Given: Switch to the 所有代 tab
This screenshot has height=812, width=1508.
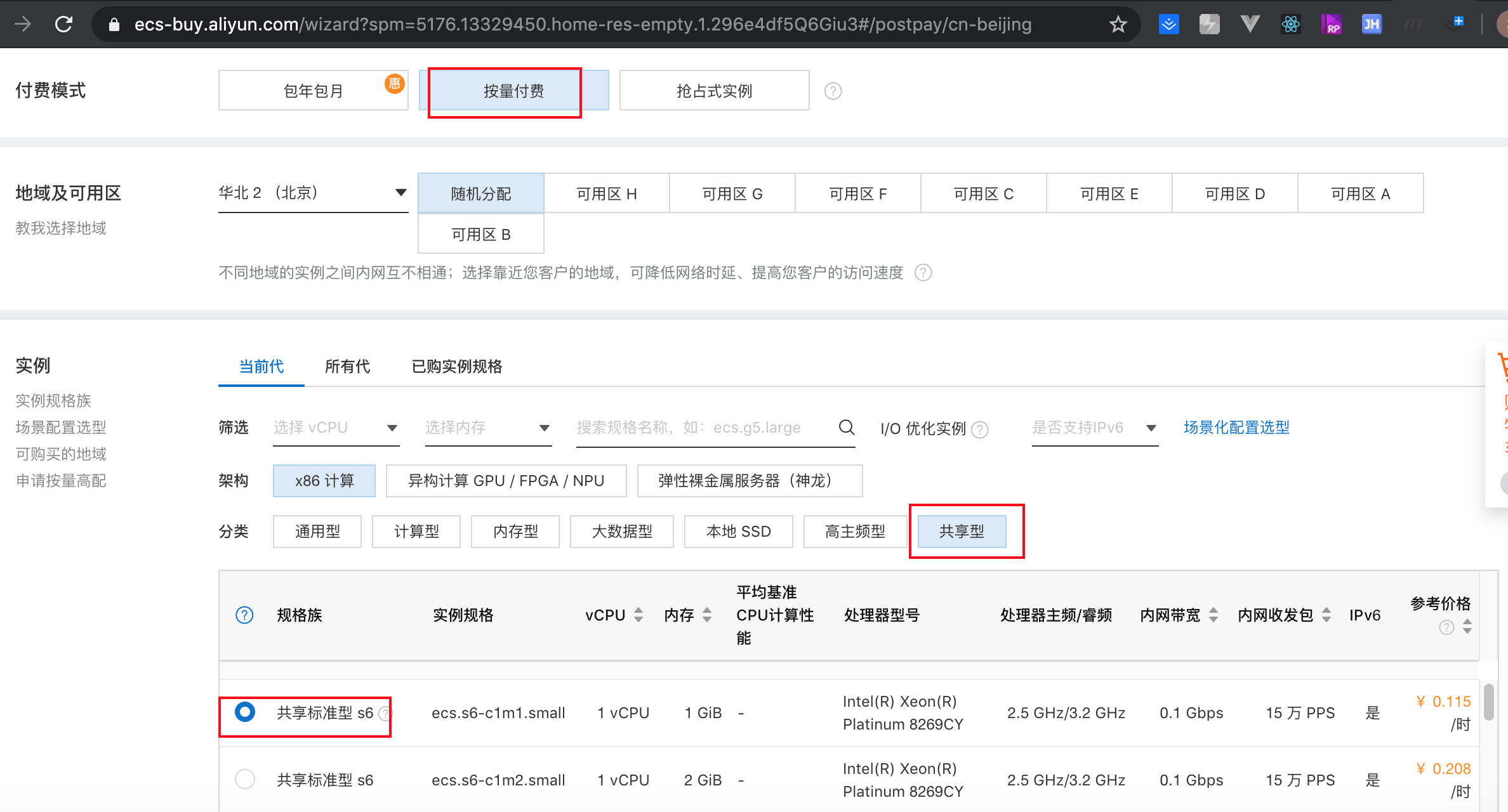Looking at the screenshot, I should [x=347, y=367].
